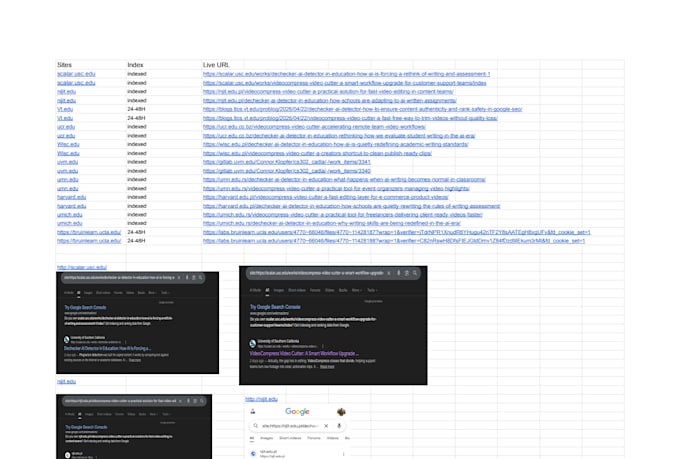Viewport: 680px width, 459px height.
Task: Open the ucr.edu.co.bz videocompress remote-team URL
Action: (x=314, y=127)
